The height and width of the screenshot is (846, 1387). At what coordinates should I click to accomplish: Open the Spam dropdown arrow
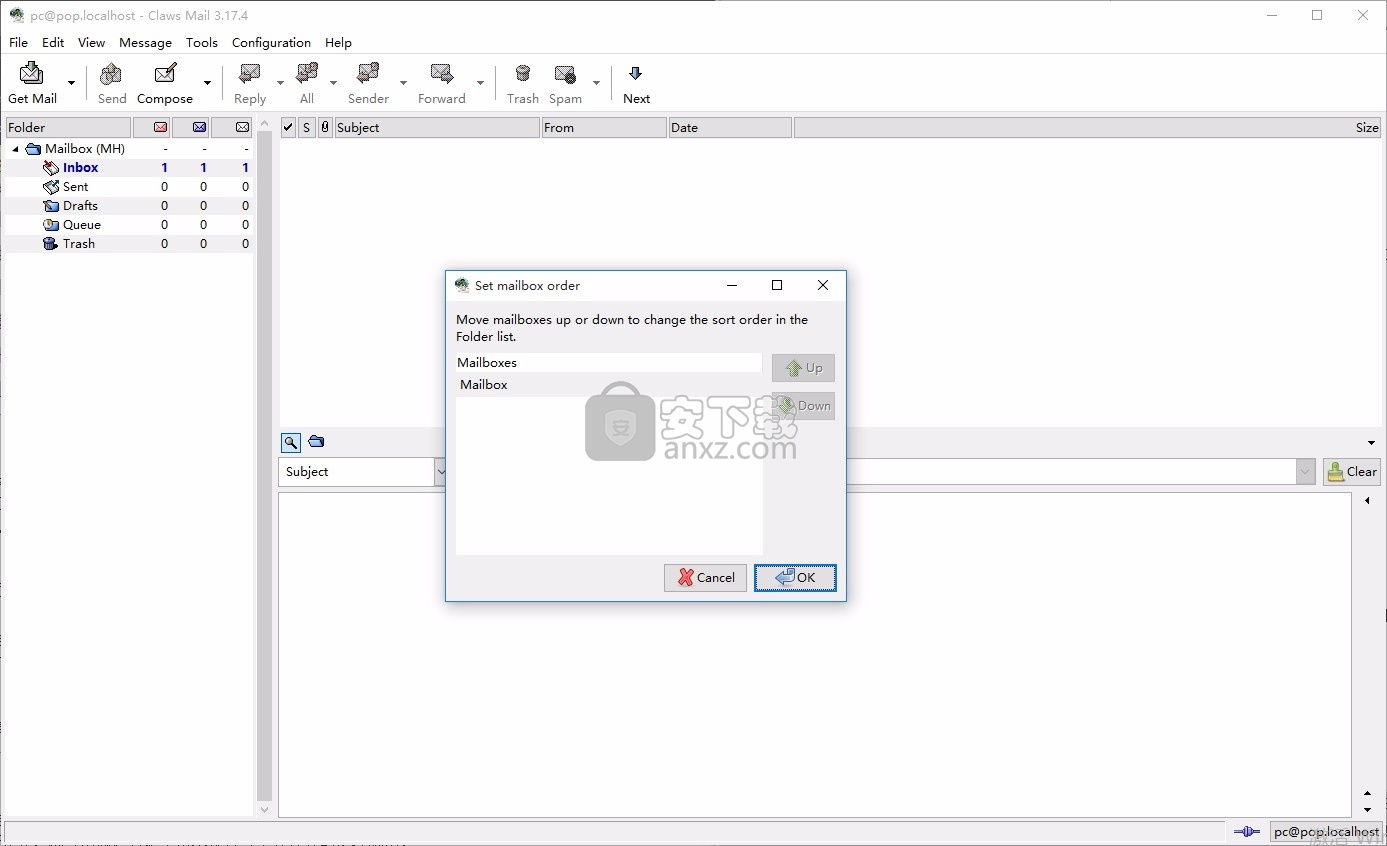click(596, 83)
